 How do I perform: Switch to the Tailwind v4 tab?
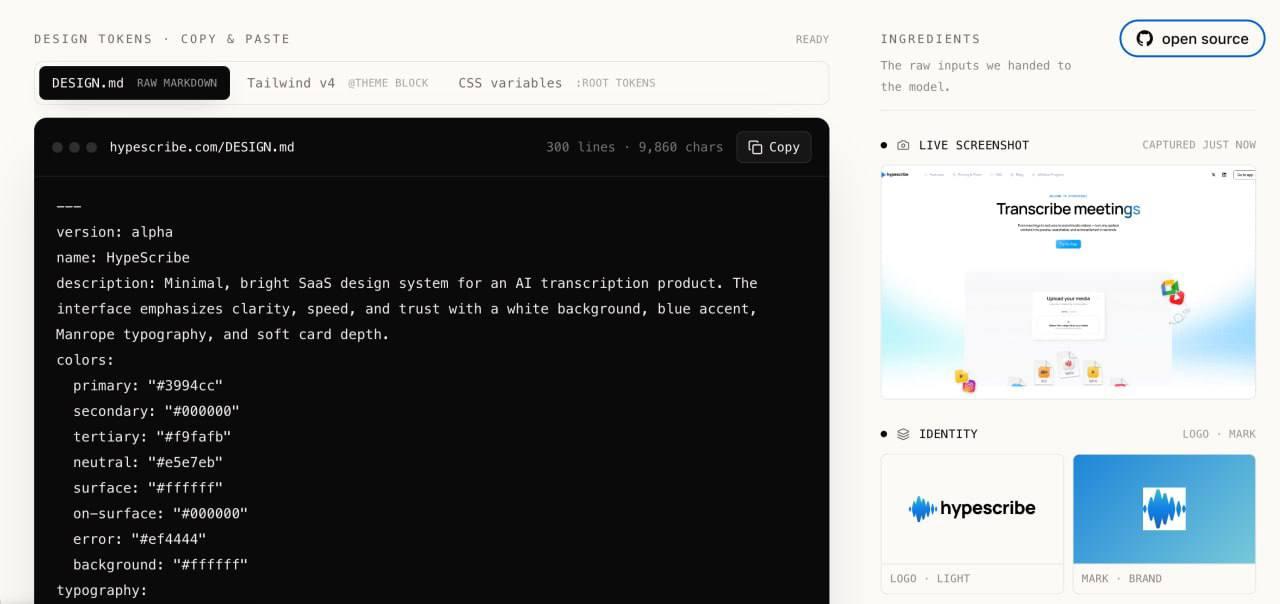tap(337, 83)
